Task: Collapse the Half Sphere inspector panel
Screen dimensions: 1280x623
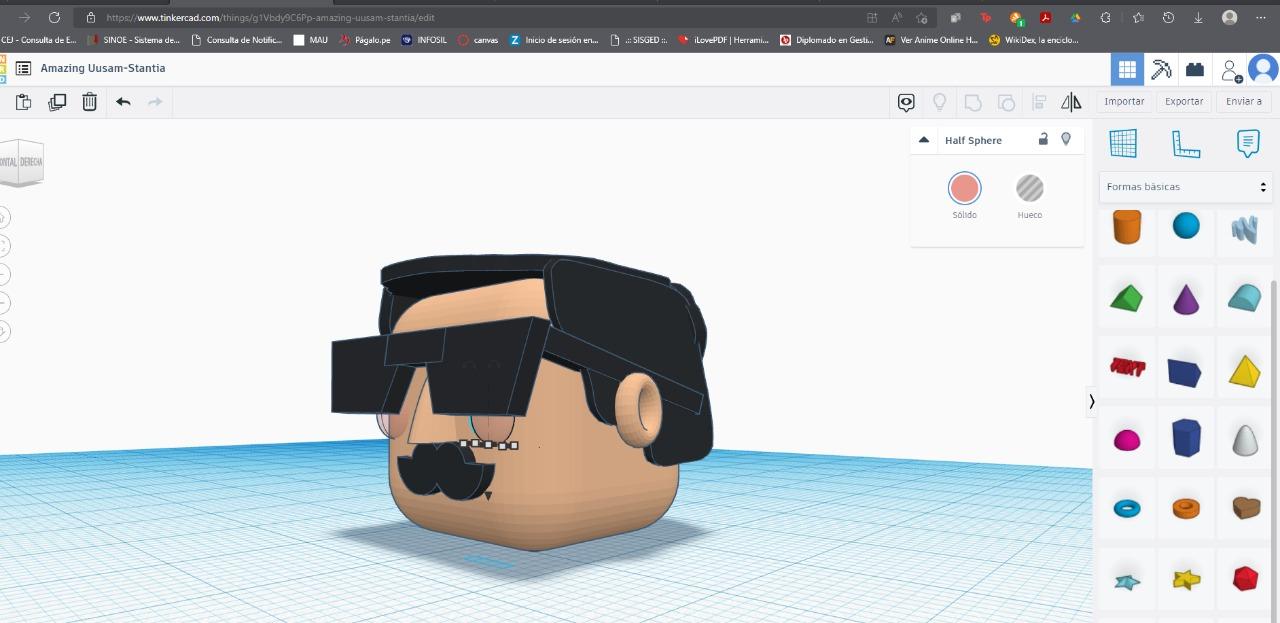Action: pos(924,140)
